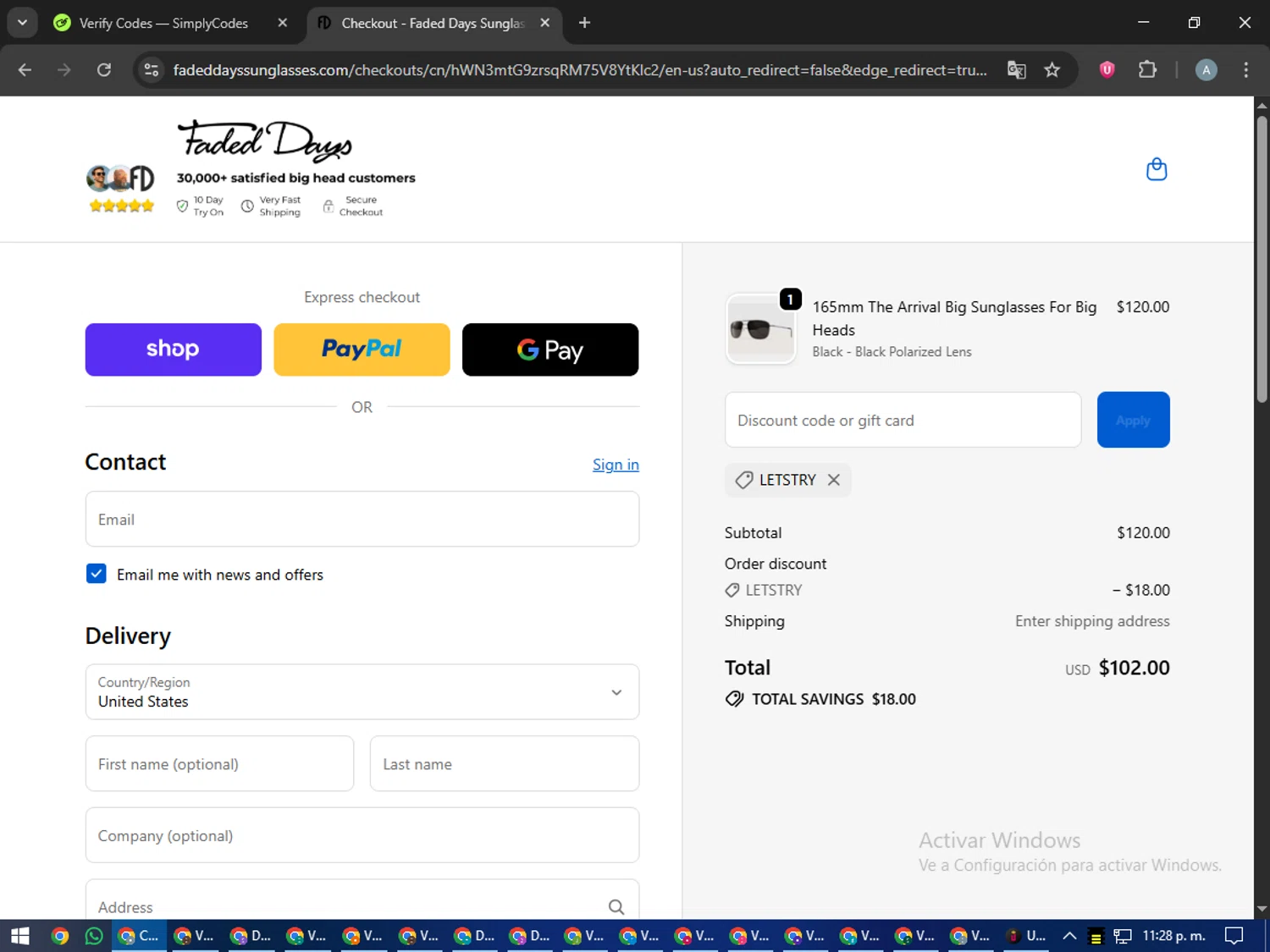Image resolution: width=1270 pixels, height=952 pixels.
Task: Open the Chrome profile avatar
Action: coord(1206,70)
